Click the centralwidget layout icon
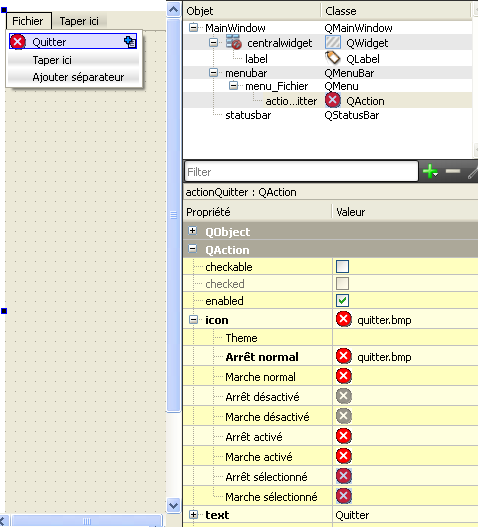 234,42
